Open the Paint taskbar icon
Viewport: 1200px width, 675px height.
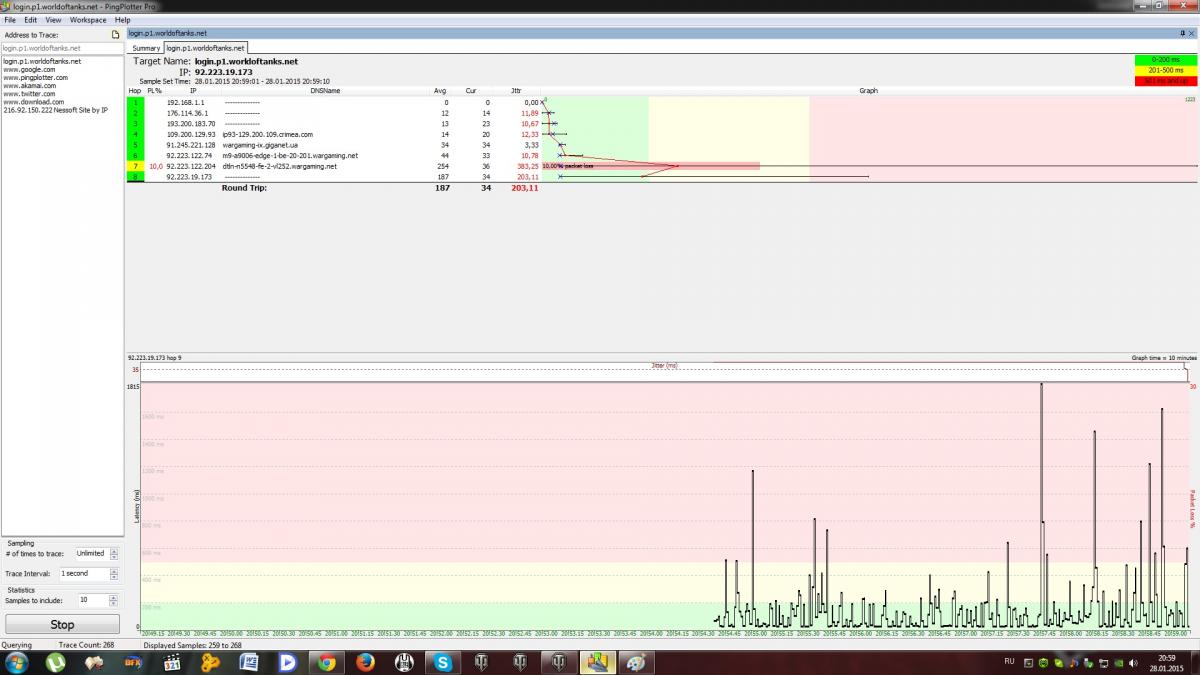point(636,661)
